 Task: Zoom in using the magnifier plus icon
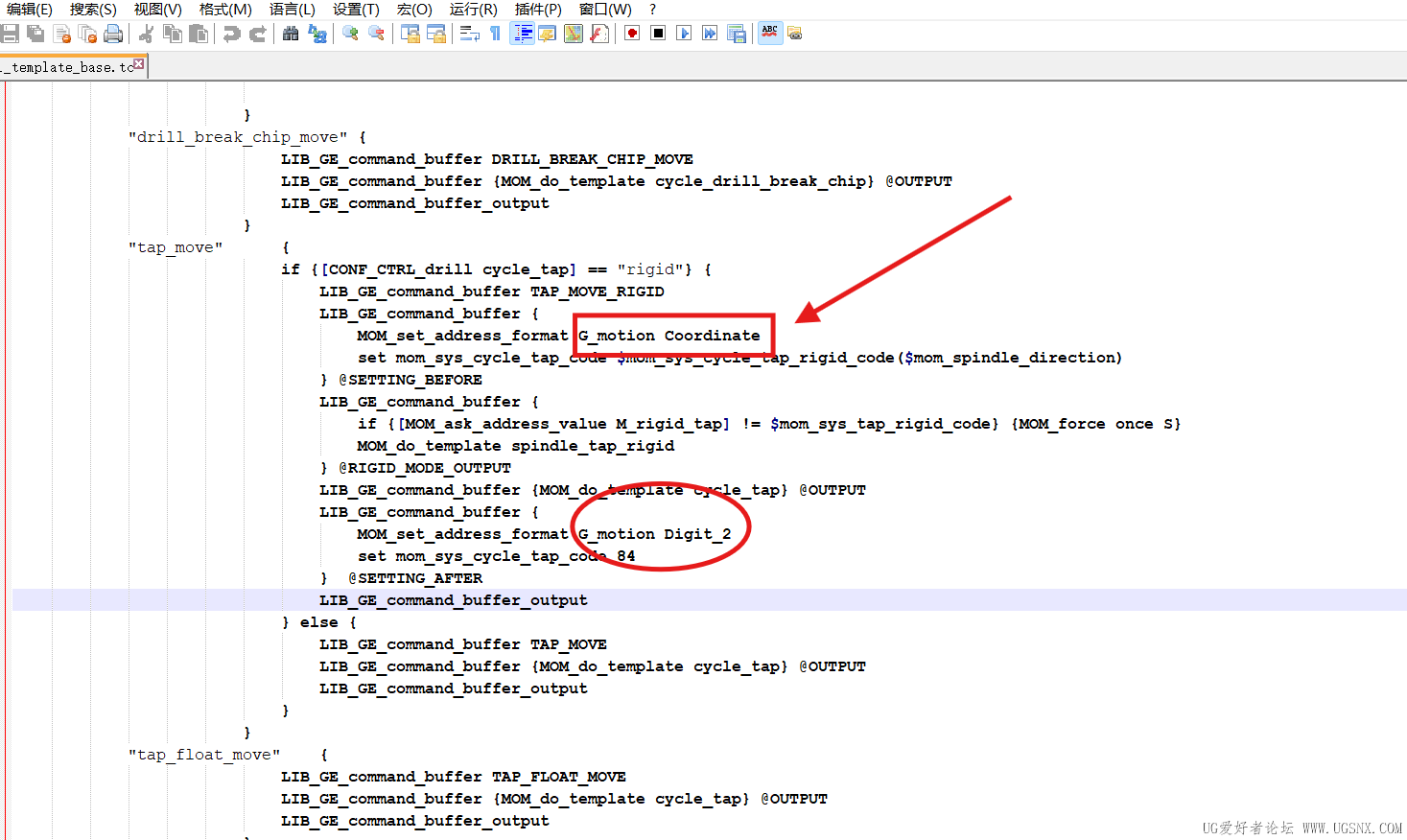tap(350, 35)
